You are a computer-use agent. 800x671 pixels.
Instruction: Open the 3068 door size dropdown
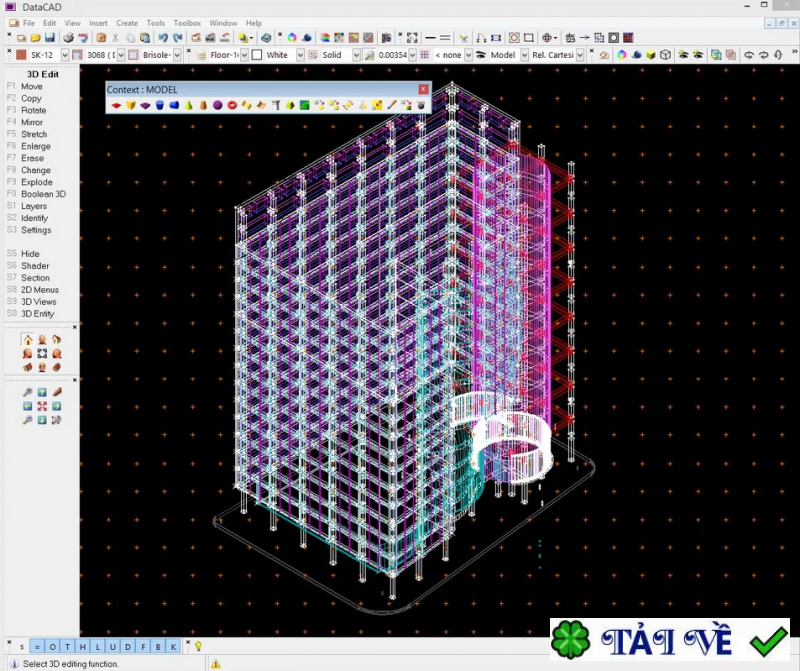(121, 55)
